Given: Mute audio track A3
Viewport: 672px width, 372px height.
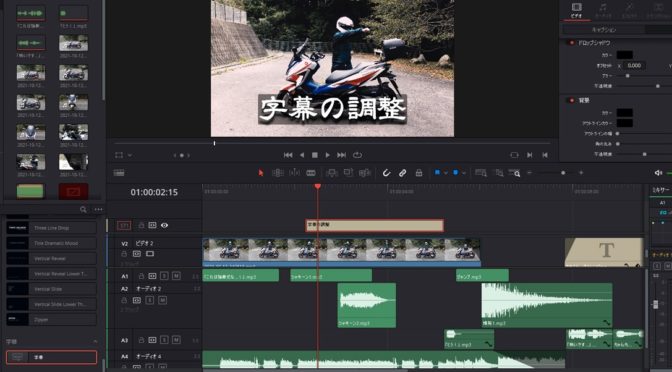Looking at the screenshot, I should pos(176,340).
